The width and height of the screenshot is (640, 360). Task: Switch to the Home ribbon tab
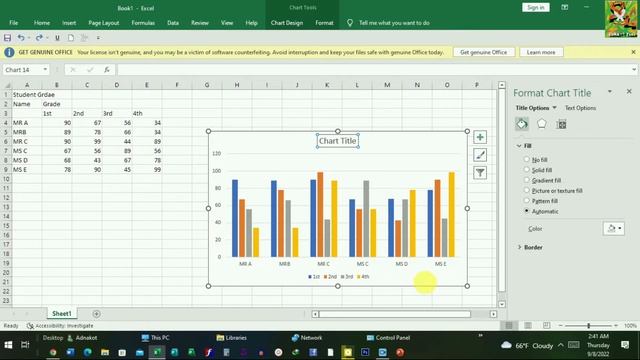[x=42, y=23]
